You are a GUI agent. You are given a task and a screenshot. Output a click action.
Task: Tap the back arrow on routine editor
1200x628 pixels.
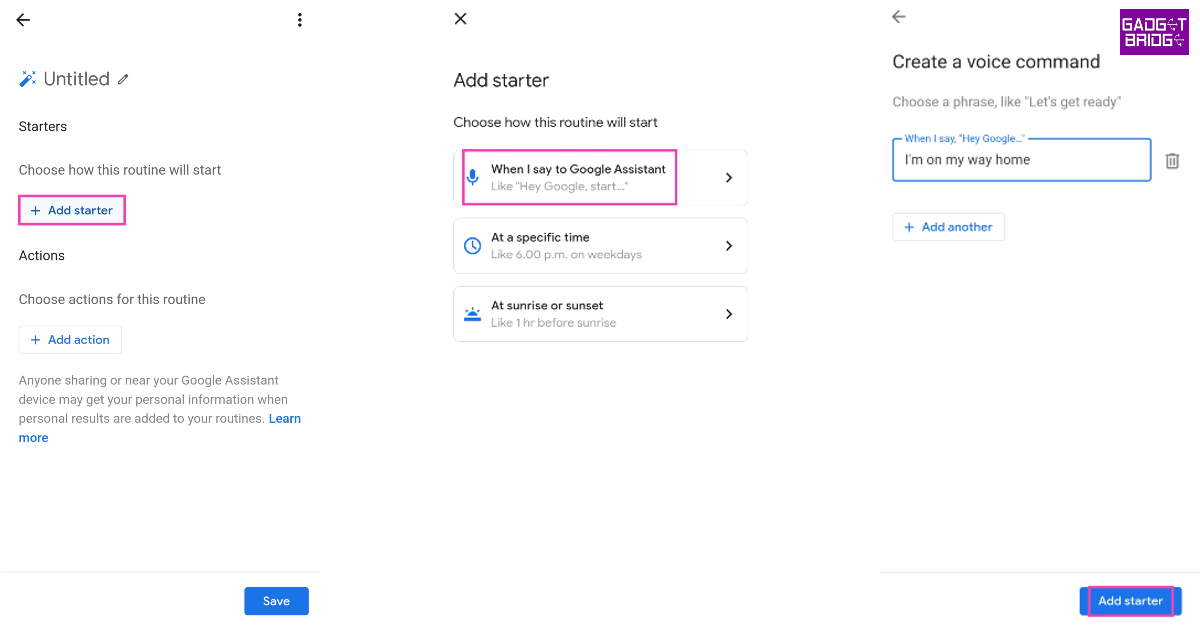pos(23,20)
